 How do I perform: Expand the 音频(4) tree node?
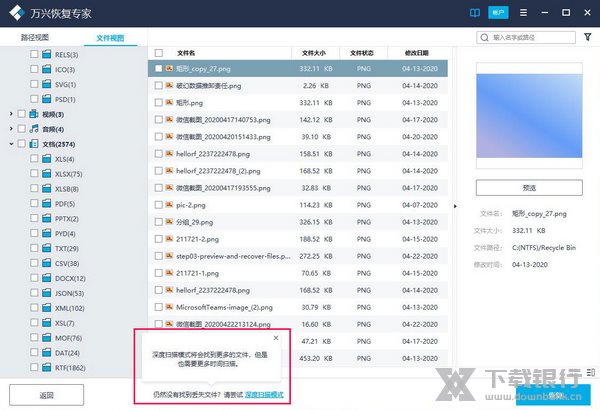click(x=11, y=129)
